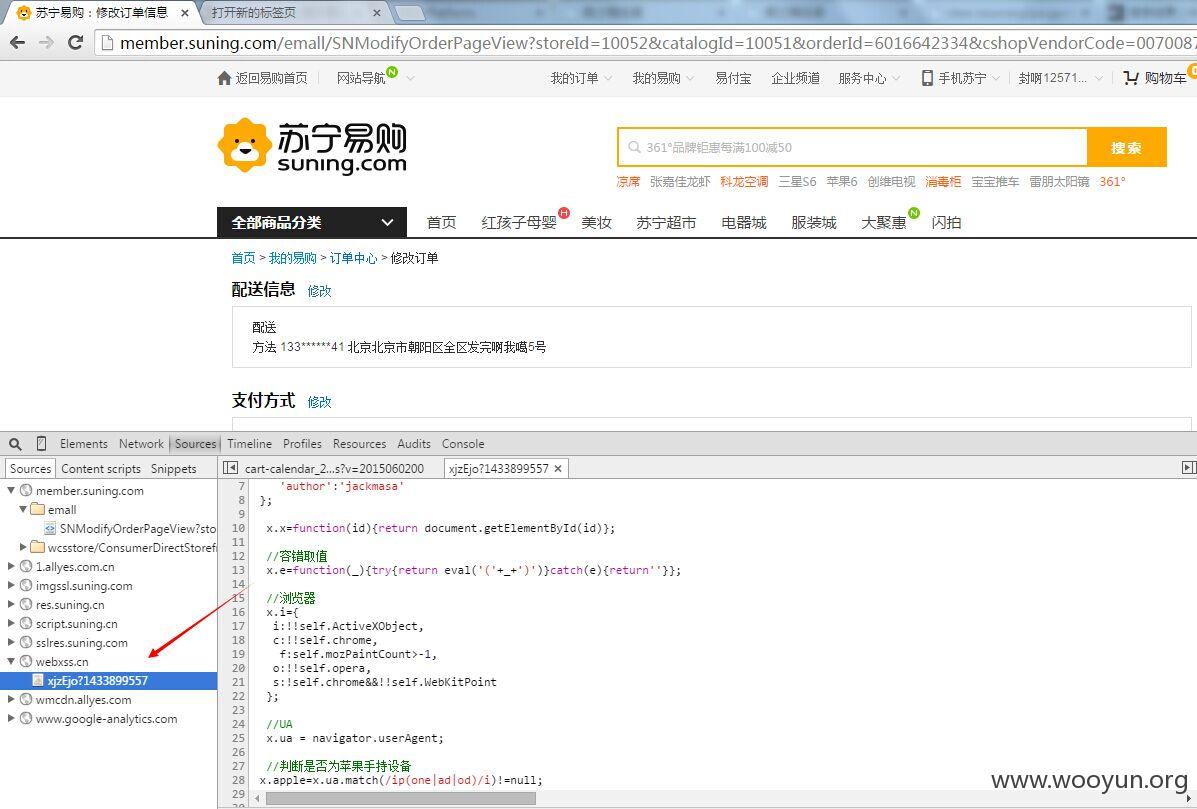The image size is (1197, 809).
Task: Collapse the member.suning.com tree node
Action: pos(11,490)
